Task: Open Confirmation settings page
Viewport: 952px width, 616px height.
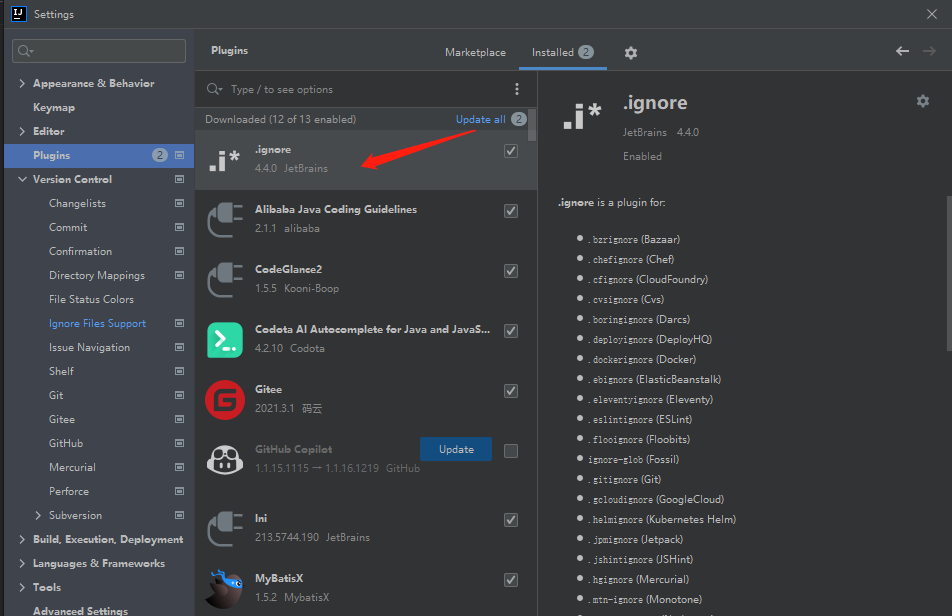Action: (80, 251)
